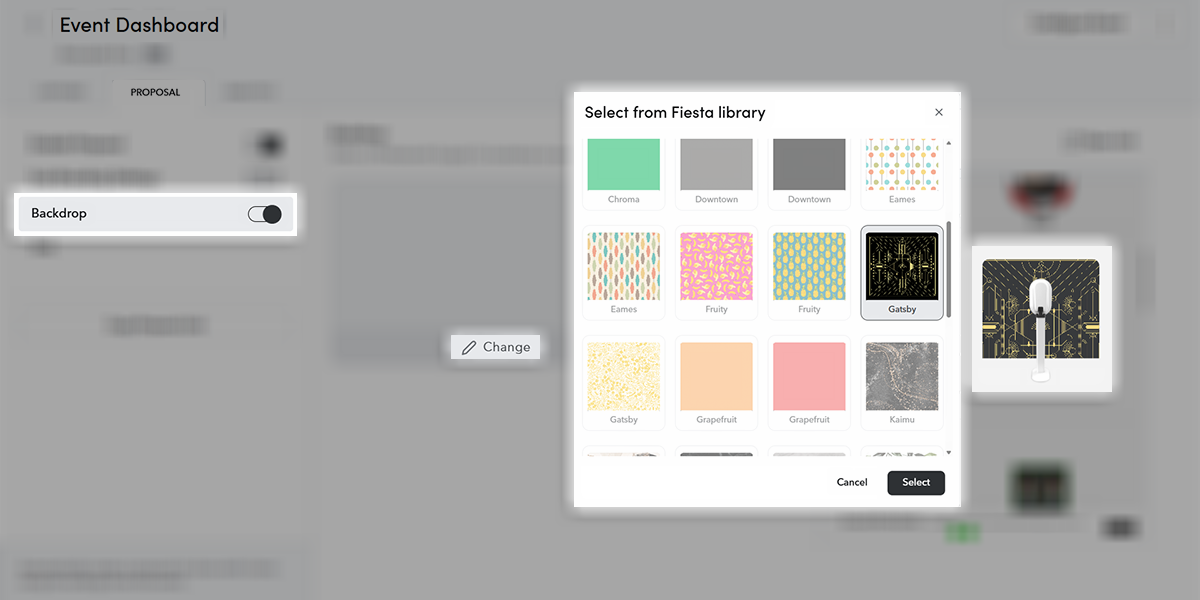The height and width of the screenshot is (600, 1200).
Task: Choose the peach Grapefruit backdrop
Action: [x=716, y=382]
